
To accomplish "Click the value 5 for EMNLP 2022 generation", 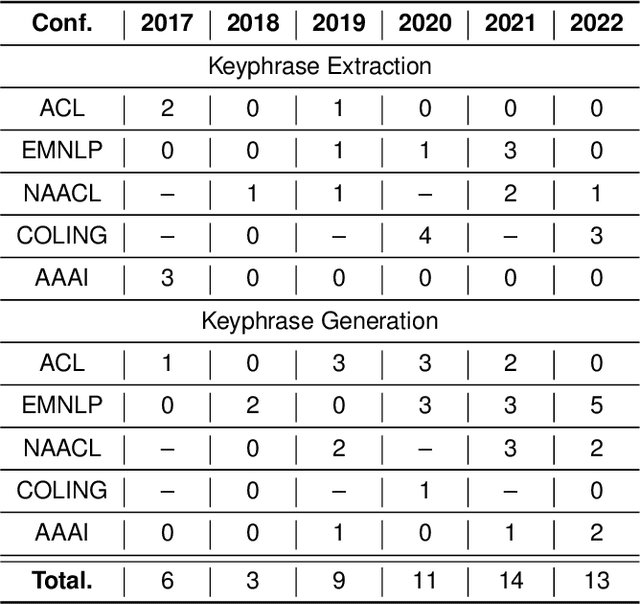I will click(596, 405).
